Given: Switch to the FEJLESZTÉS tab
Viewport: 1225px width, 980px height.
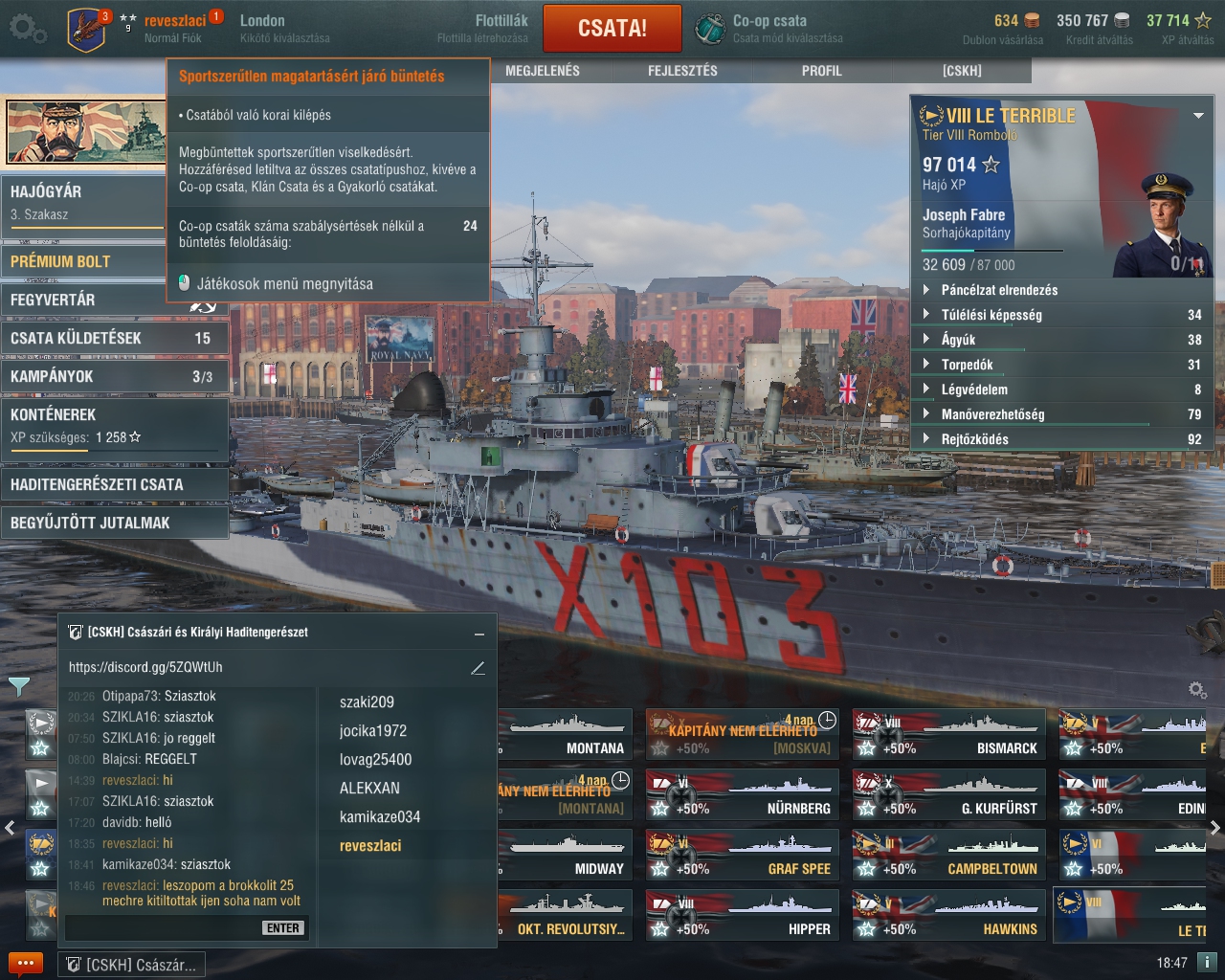Looking at the screenshot, I should pyautogui.click(x=682, y=71).
